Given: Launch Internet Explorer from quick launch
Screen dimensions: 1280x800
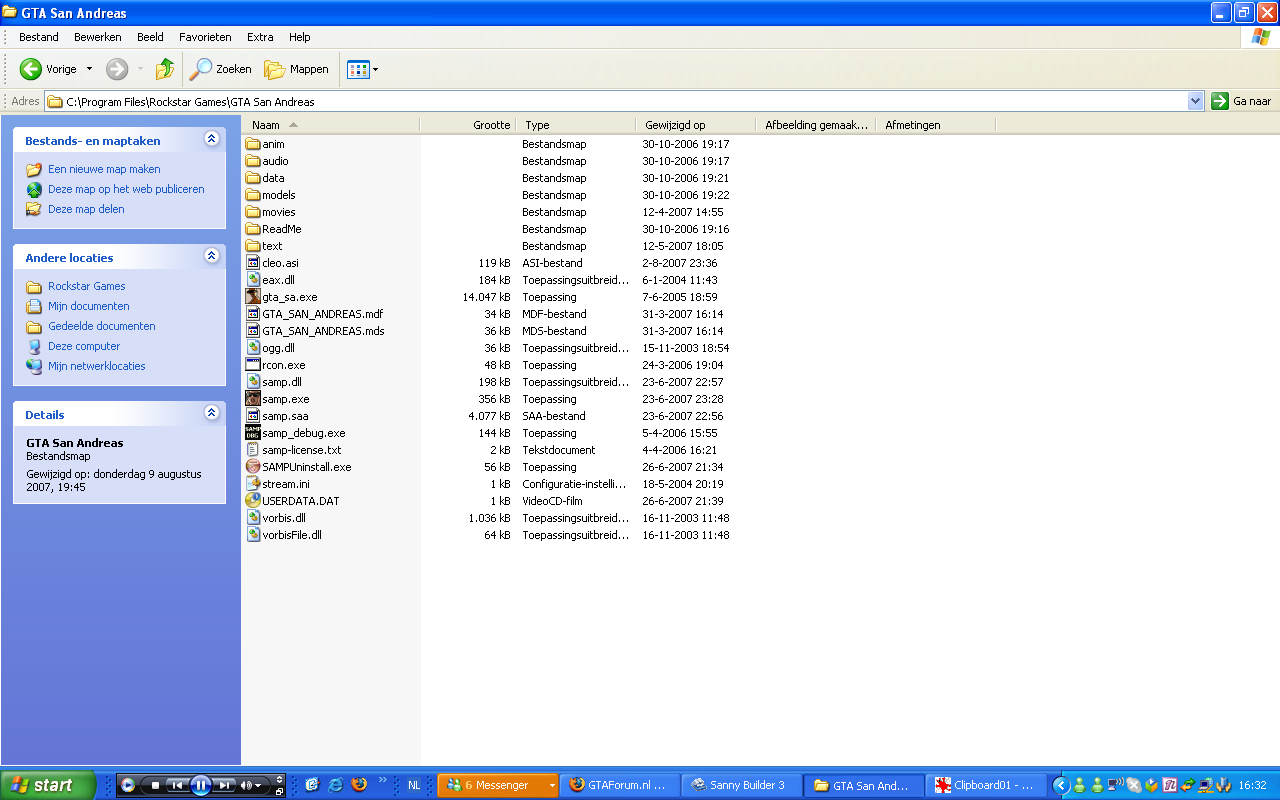Looking at the screenshot, I should tap(336, 785).
